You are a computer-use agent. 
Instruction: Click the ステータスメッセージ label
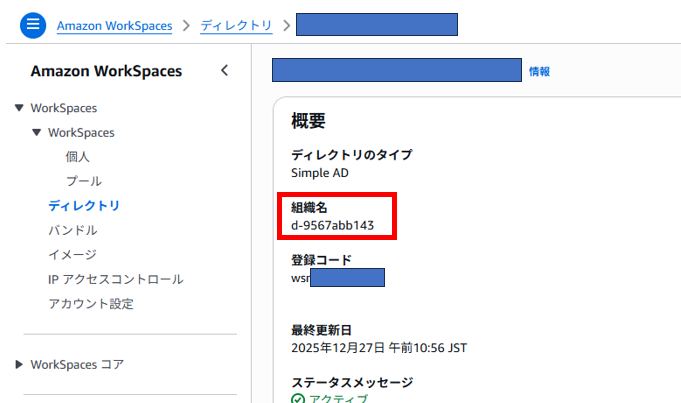[x=352, y=383]
